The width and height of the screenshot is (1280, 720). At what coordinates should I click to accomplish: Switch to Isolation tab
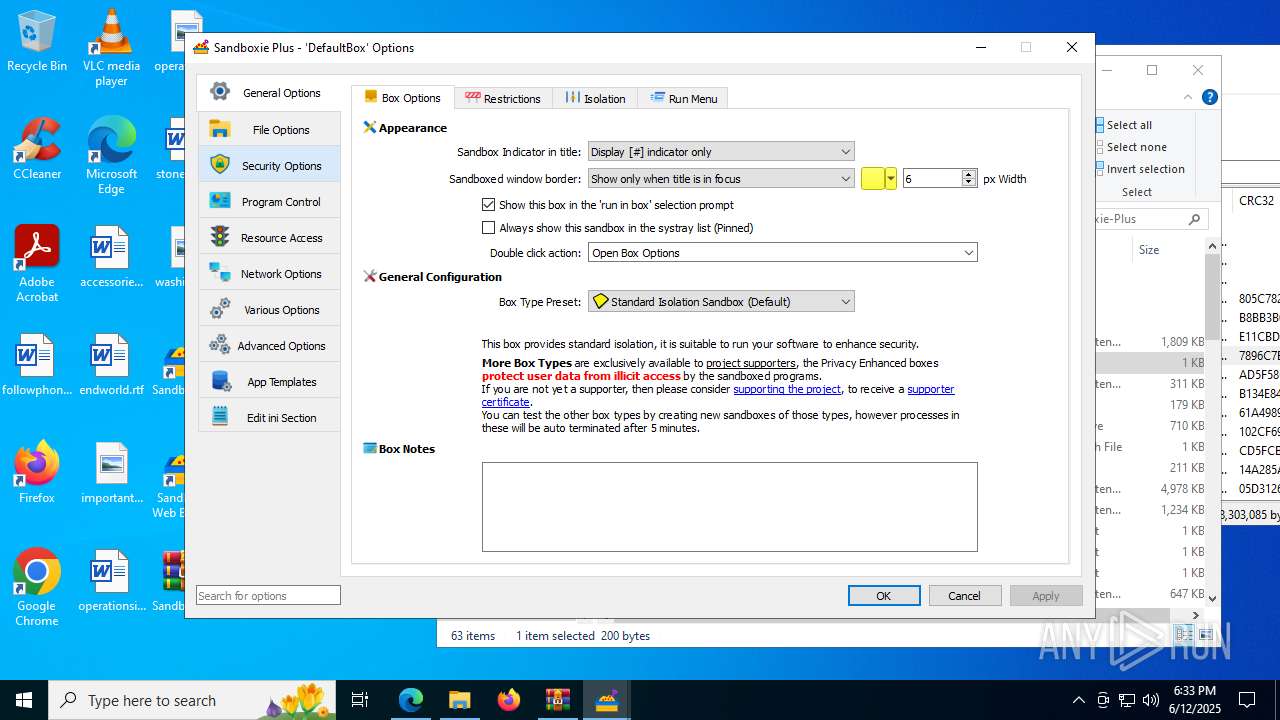(x=595, y=98)
